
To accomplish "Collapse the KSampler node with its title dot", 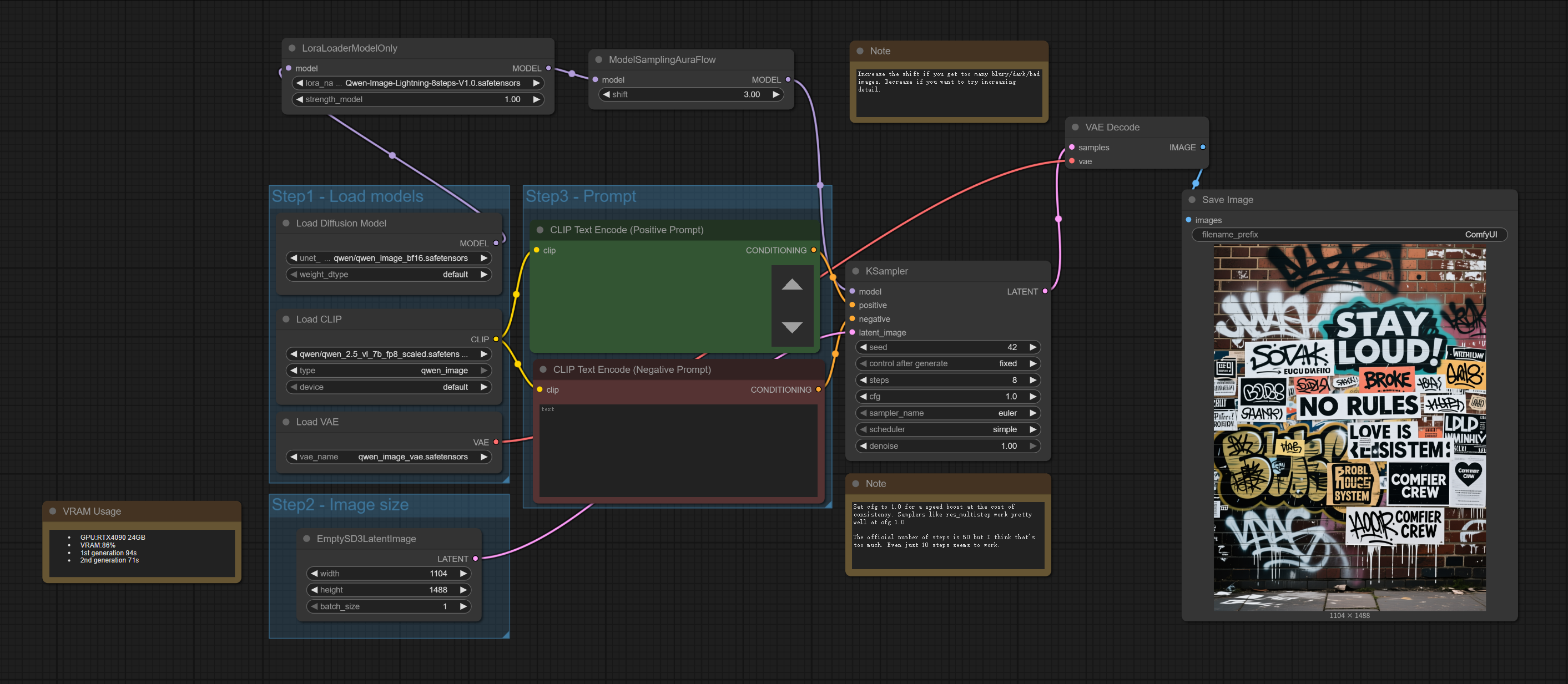I will (856, 271).
